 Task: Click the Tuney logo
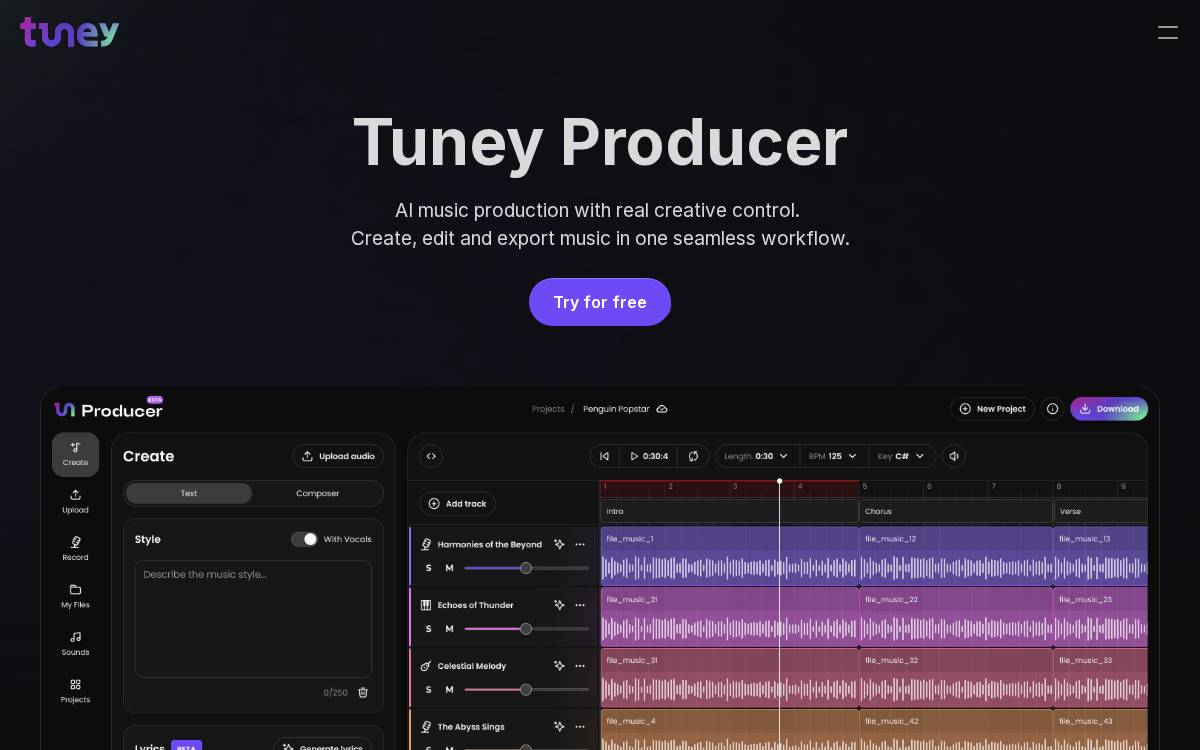coord(69,32)
